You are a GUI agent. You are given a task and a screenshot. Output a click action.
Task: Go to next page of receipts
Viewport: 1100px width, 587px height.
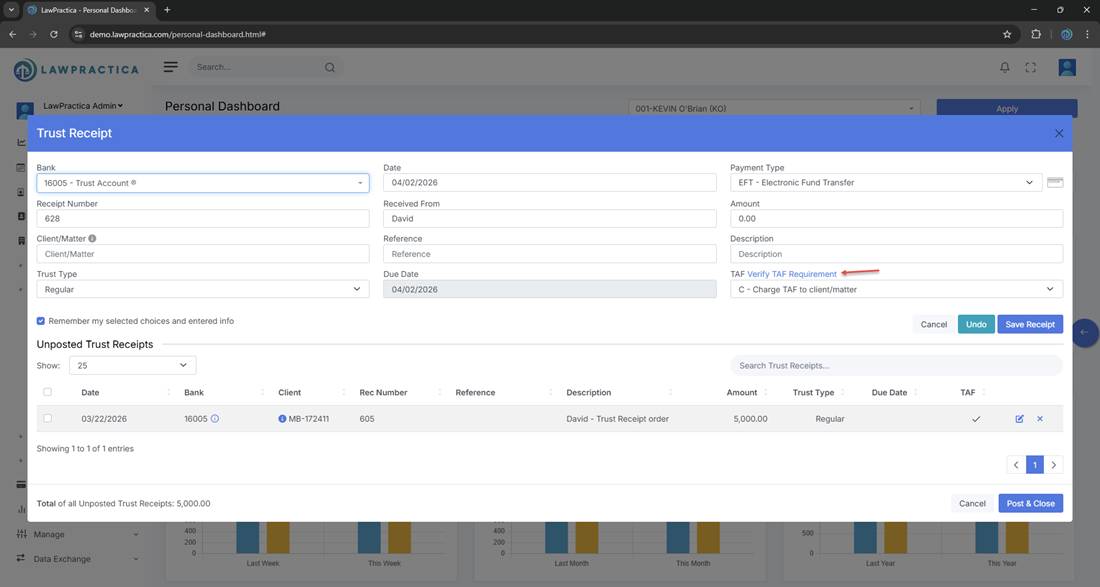click(1054, 465)
